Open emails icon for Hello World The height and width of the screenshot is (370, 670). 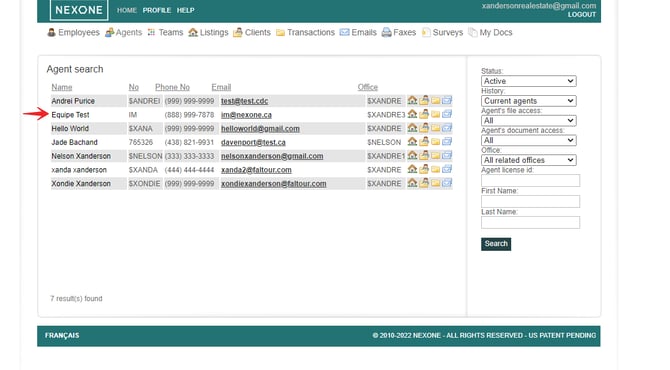click(447, 128)
